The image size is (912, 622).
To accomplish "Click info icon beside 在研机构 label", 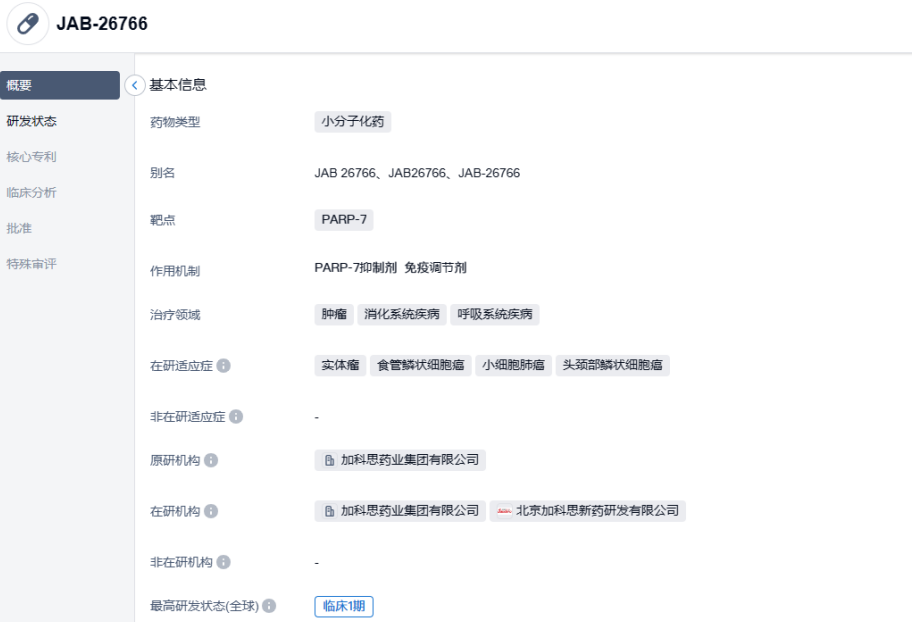I will (x=210, y=511).
